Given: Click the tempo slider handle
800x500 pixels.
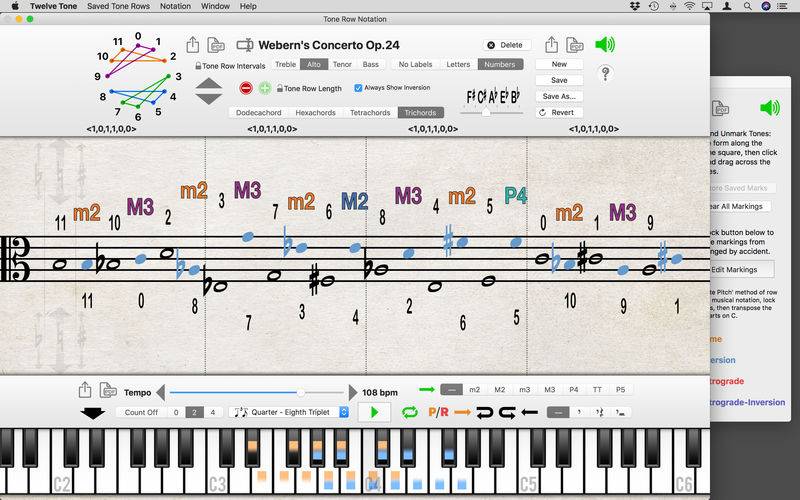Looking at the screenshot, I should [301, 392].
